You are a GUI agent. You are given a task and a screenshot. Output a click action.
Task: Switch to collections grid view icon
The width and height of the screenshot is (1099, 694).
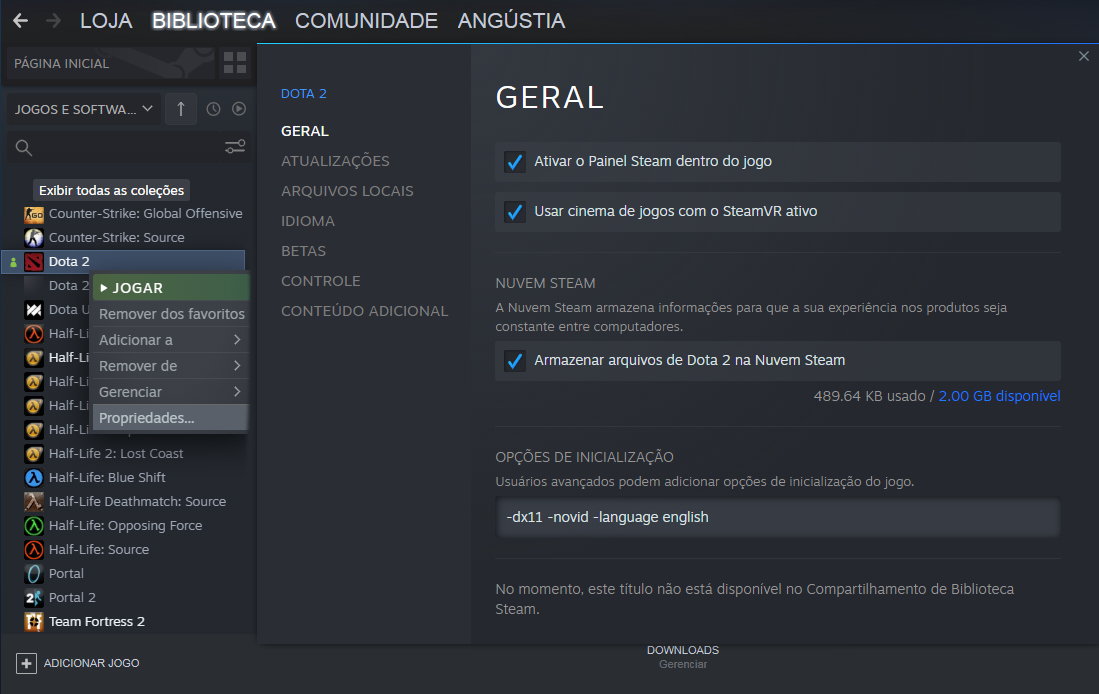pos(235,63)
